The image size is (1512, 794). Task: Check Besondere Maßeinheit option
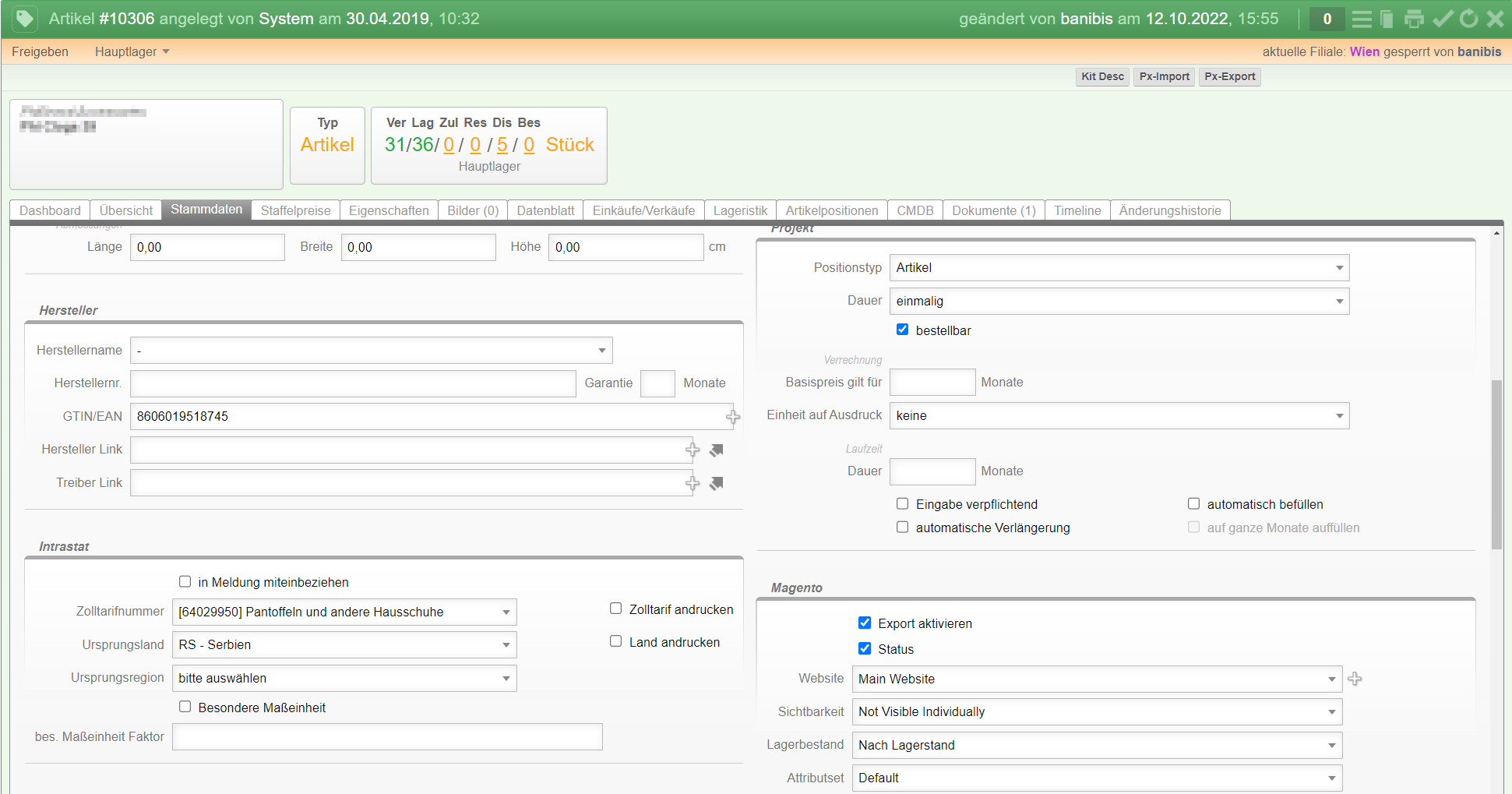(x=185, y=707)
